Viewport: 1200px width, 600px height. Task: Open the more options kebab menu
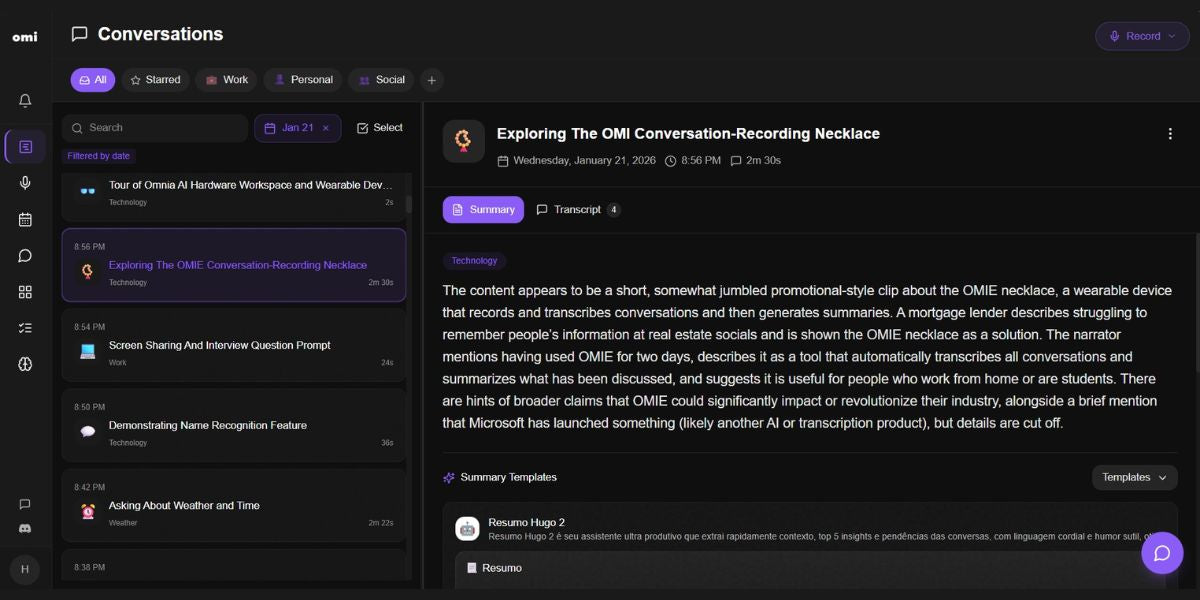coord(1170,134)
